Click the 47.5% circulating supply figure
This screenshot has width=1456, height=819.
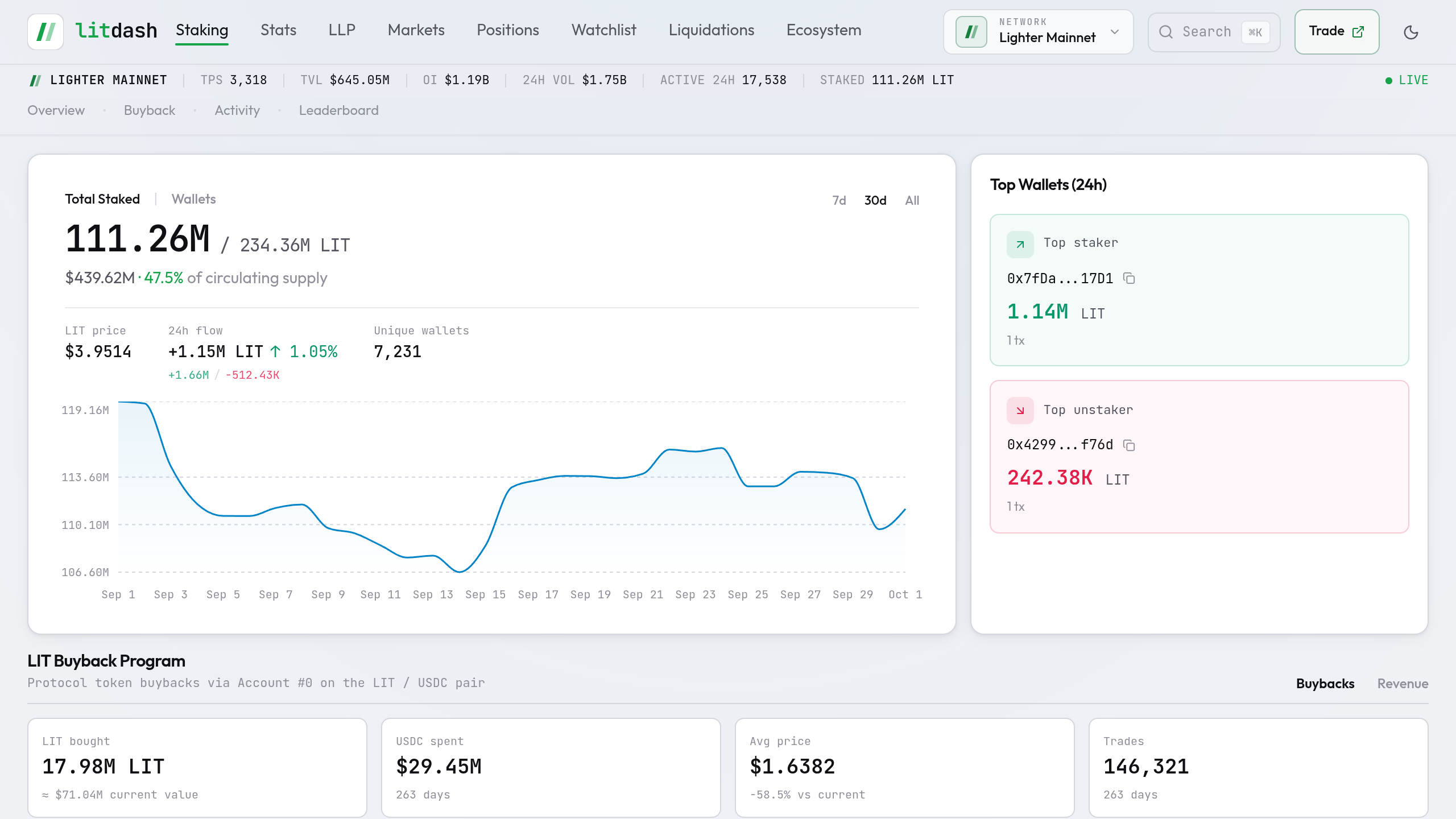tap(163, 278)
